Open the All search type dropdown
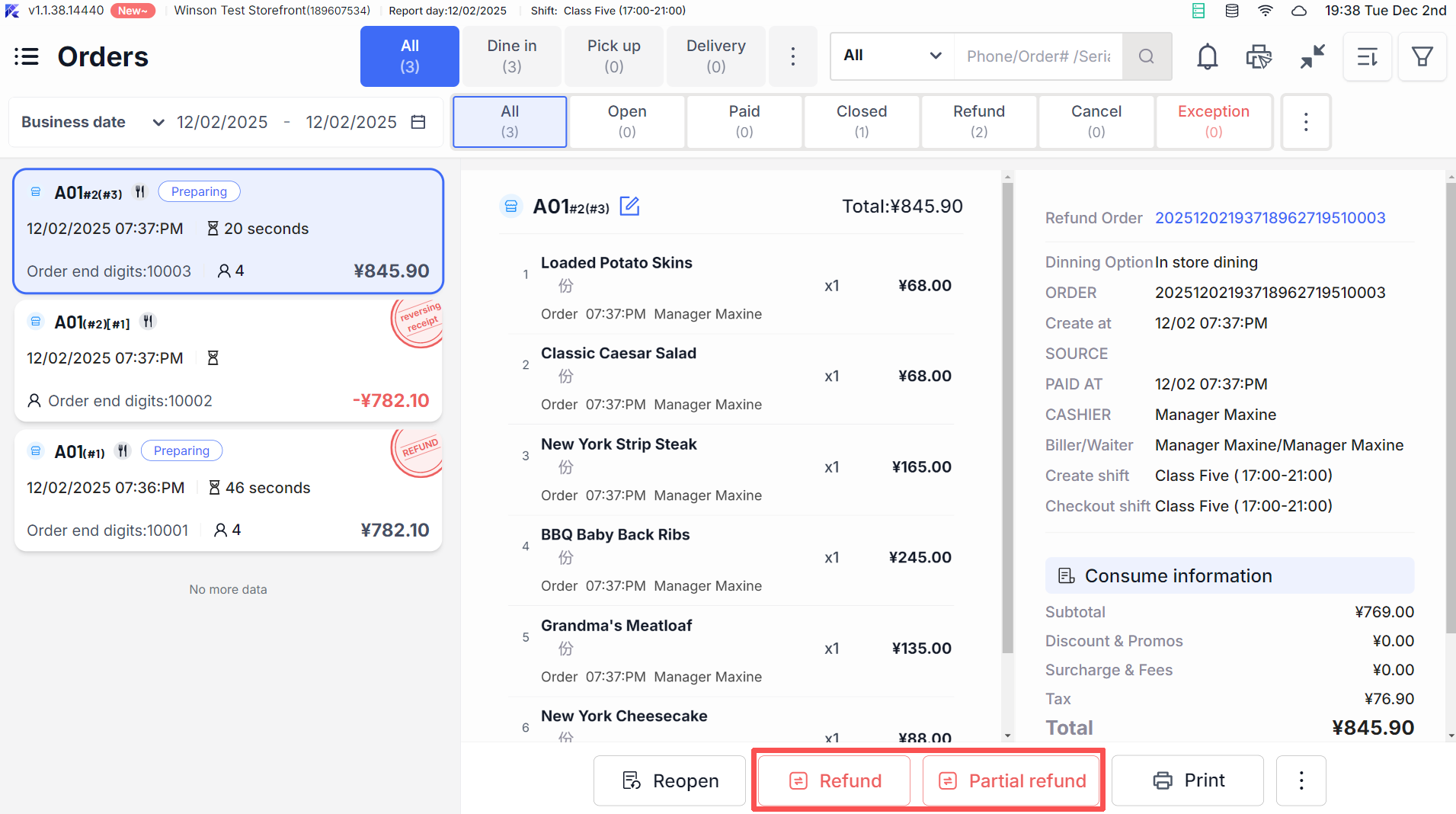1456x814 pixels. [891, 56]
